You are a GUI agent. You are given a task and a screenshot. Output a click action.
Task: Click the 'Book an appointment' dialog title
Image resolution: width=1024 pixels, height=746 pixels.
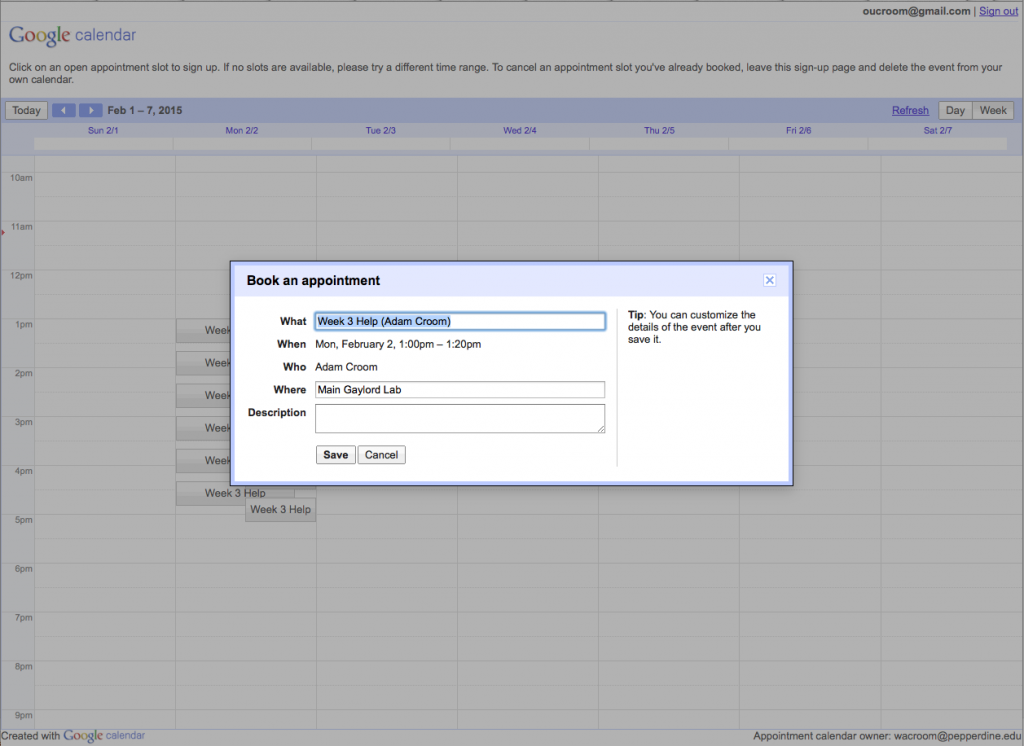pos(313,281)
